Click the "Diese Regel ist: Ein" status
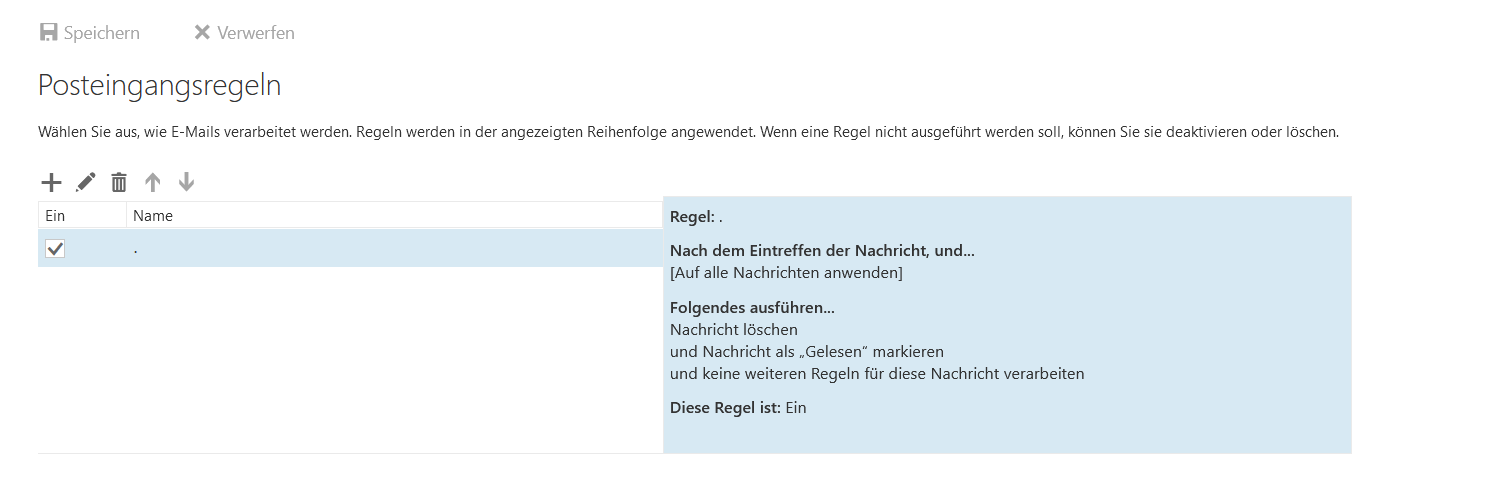 click(x=738, y=407)
